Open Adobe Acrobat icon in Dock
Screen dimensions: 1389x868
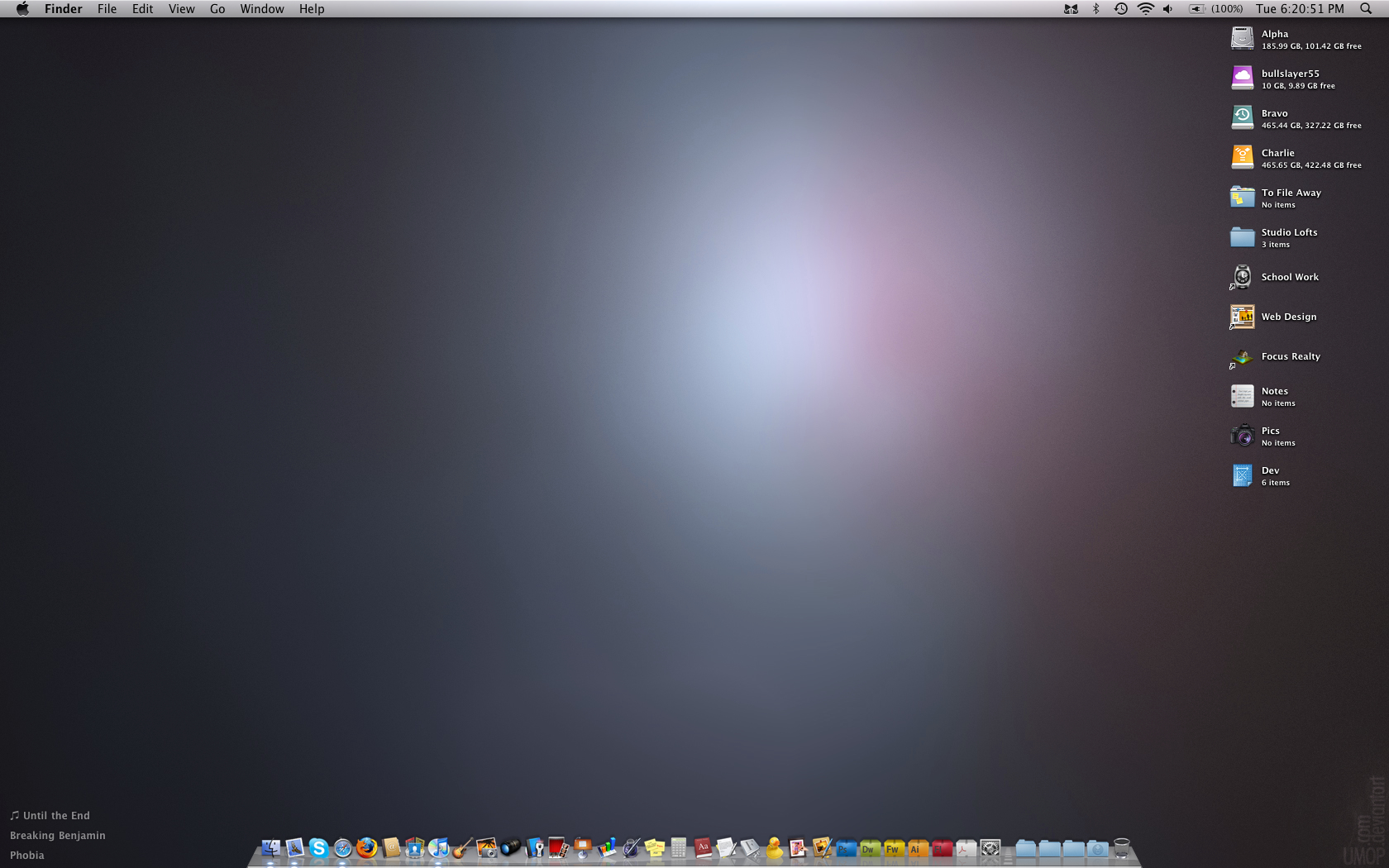[966, 848]
